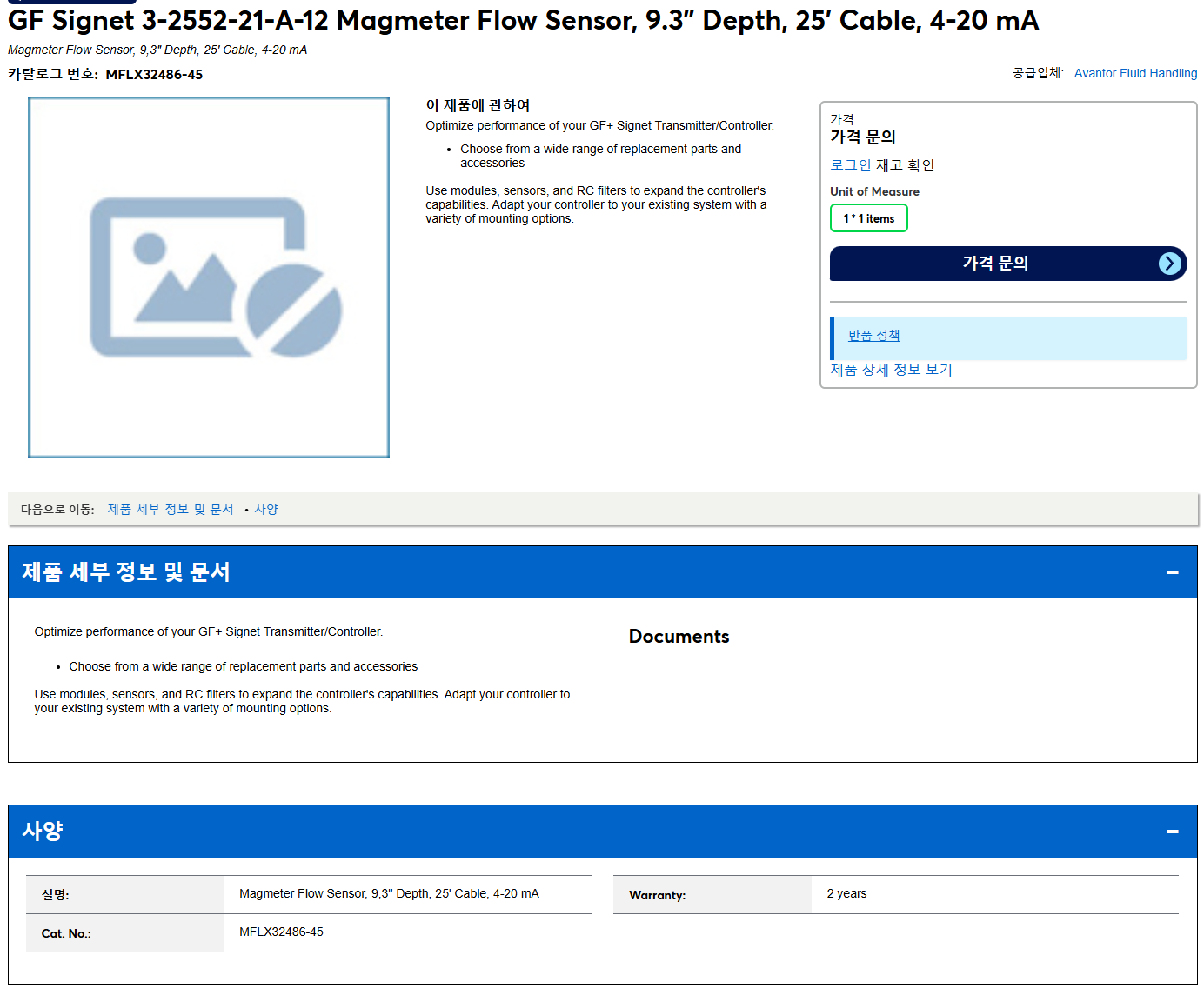The image size is (1204, 1002).
Task: Click the 다음으로 이동: label
Action: (57, 510)
